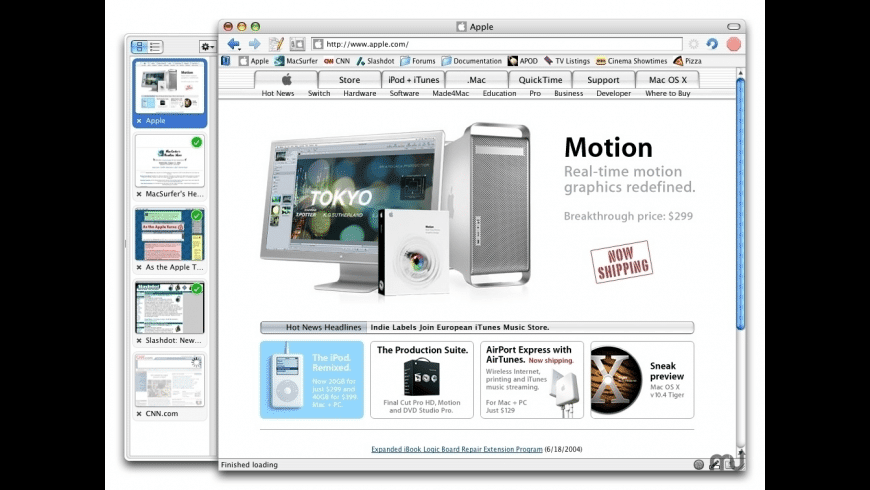
Task: Open the Slashdot bookmark
Action: 375,61
